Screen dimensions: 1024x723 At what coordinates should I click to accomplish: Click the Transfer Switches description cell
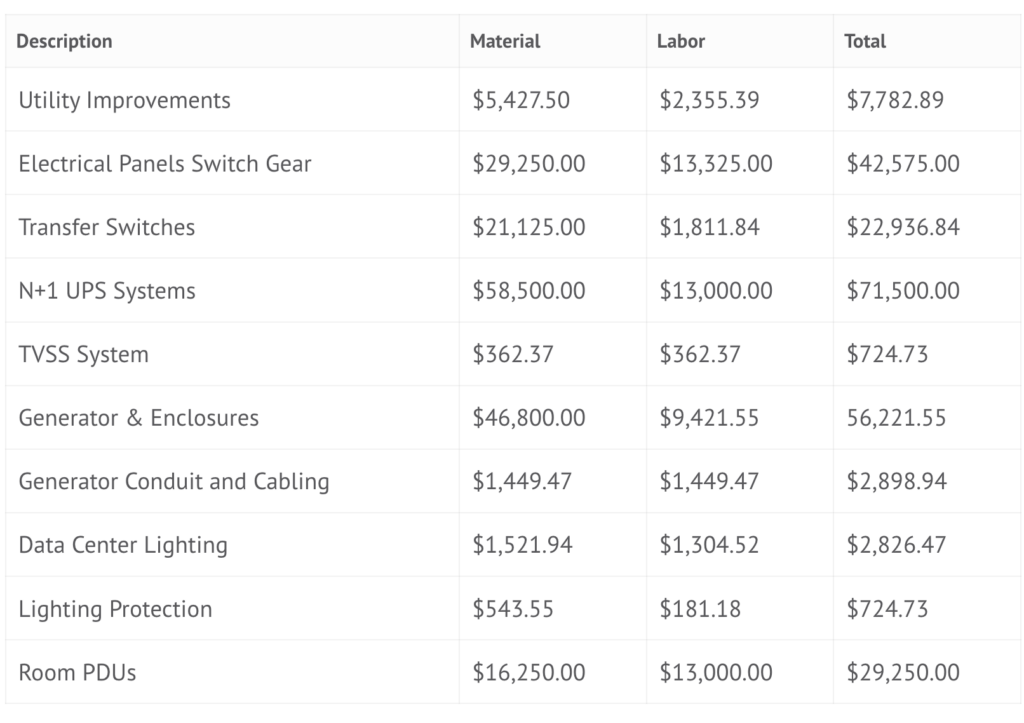coord(107,227)
